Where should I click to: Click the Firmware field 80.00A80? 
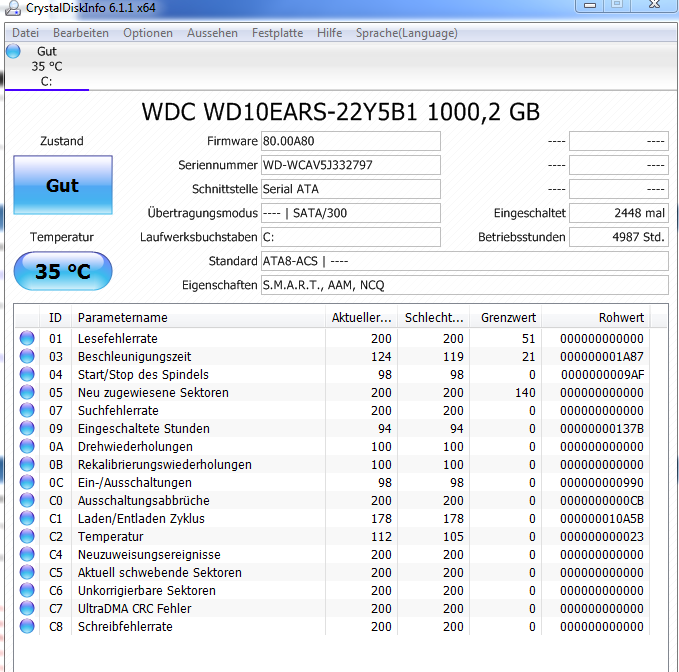[351, 141]
